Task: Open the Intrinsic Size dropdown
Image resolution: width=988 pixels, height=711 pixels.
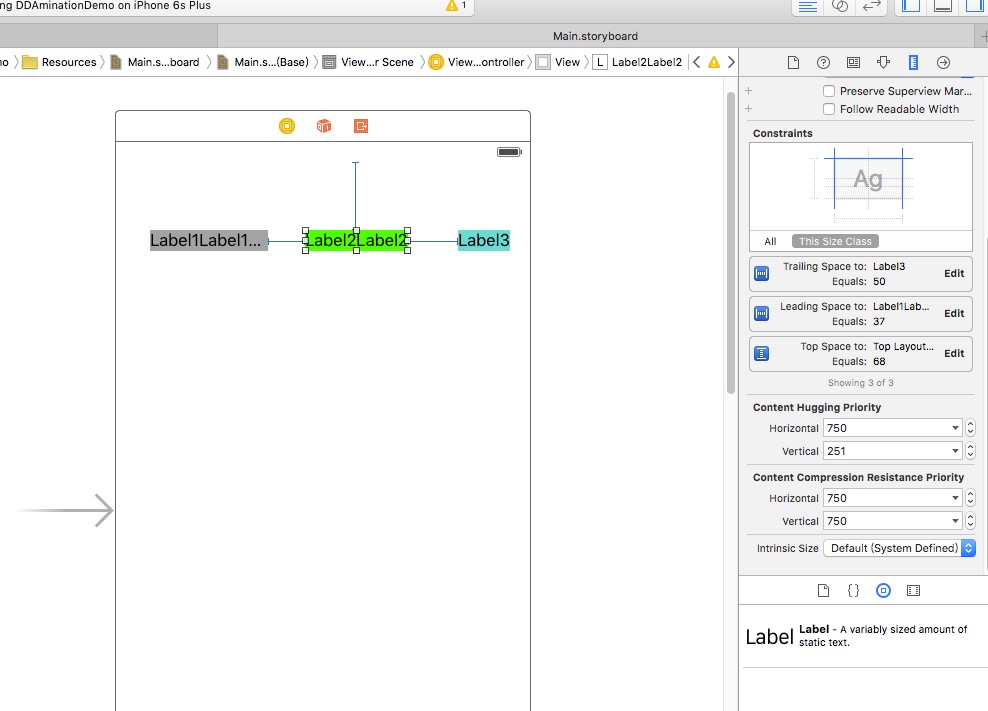Action: (898, 548)
